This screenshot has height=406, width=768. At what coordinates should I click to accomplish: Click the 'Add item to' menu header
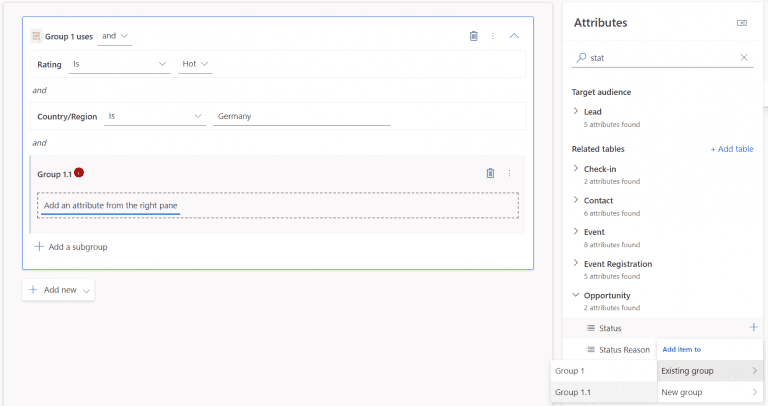(681, 349)
